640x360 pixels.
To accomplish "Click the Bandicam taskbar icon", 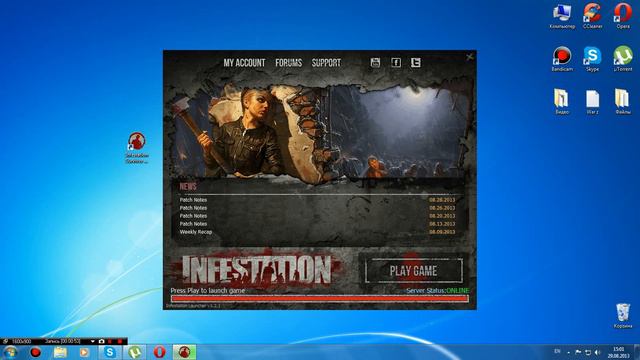I will tap(36, 352).
